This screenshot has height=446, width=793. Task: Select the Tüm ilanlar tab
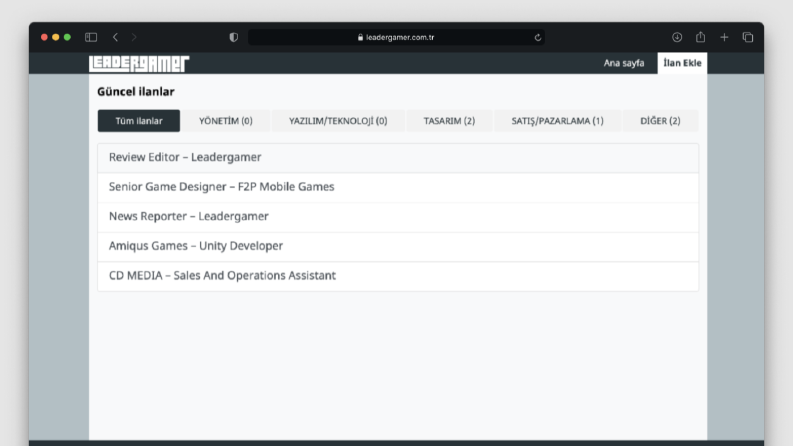(x=139, y=121)
